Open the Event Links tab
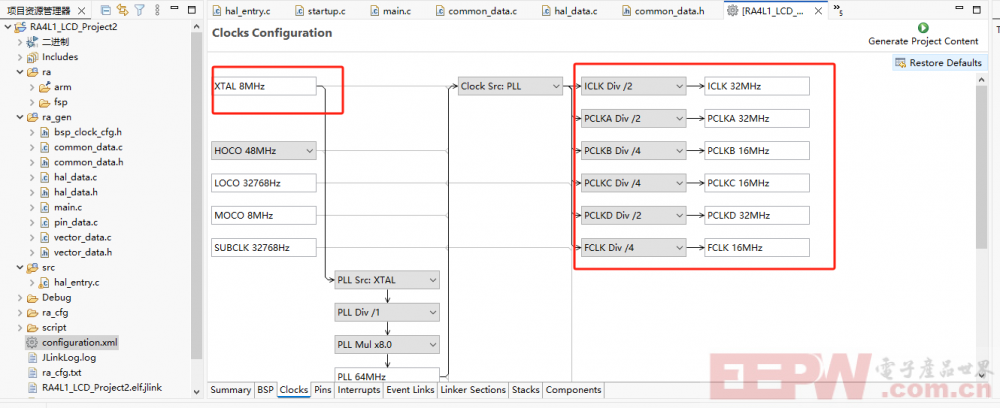The width and height of the screenshot is (1000, 408). tap(411, 390)
